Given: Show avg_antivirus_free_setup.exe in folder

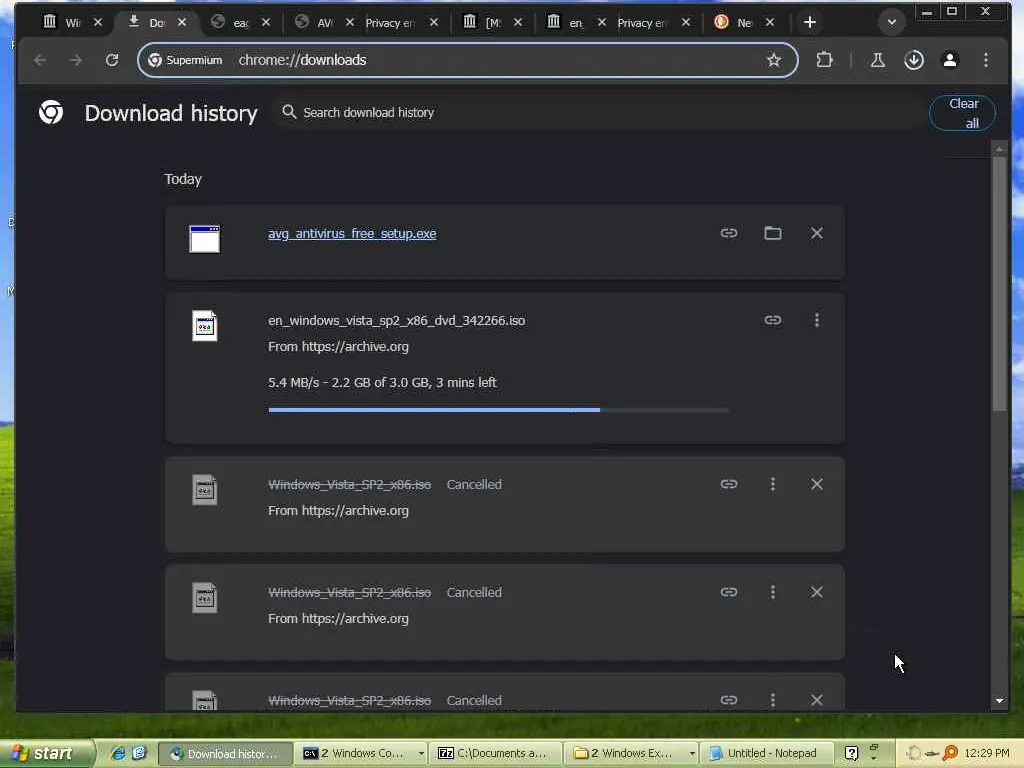Looking at the screenshot, I should pos(773,233).
